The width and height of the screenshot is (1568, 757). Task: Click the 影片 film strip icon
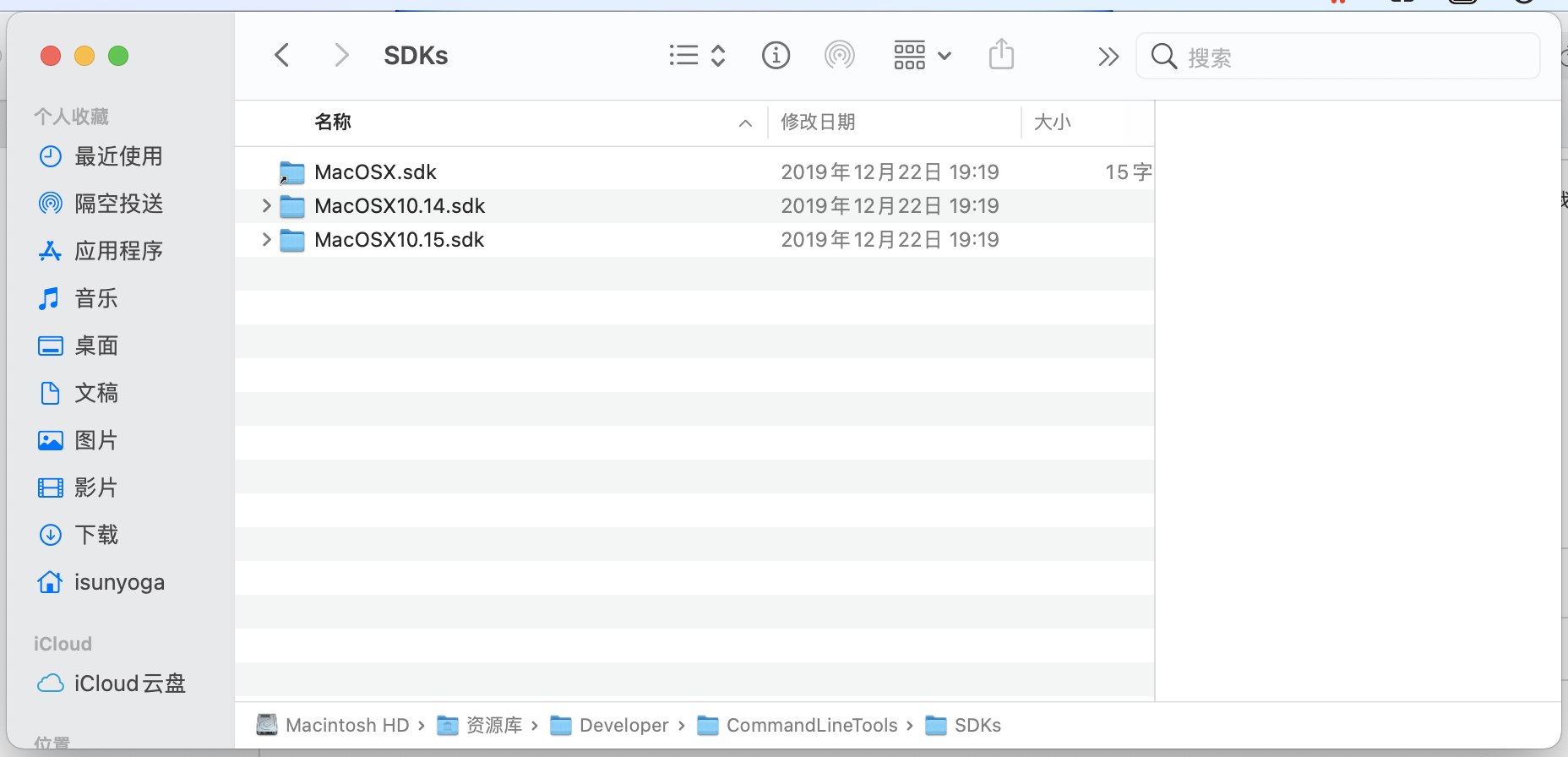[x=51, y=487]
